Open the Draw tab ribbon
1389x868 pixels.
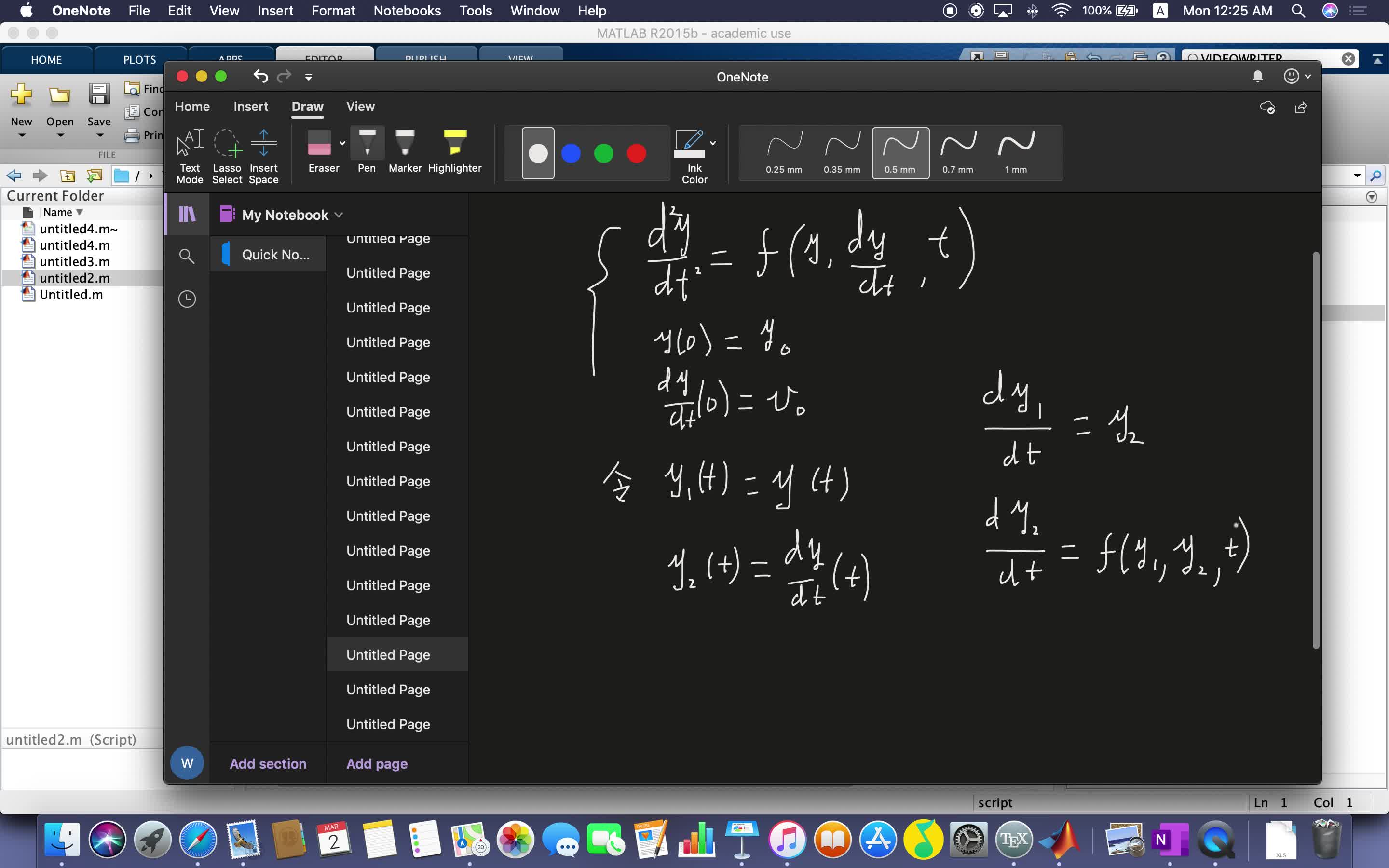(307, 106)
